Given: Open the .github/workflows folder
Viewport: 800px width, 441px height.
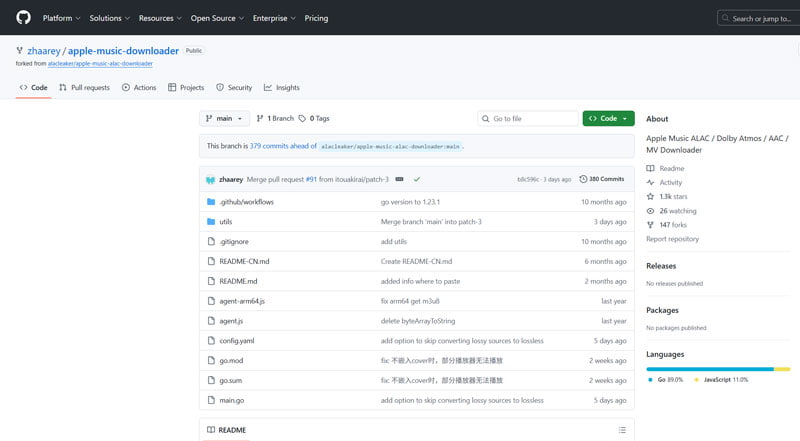Looking at the screenshot, I should [x=246, y=202].
